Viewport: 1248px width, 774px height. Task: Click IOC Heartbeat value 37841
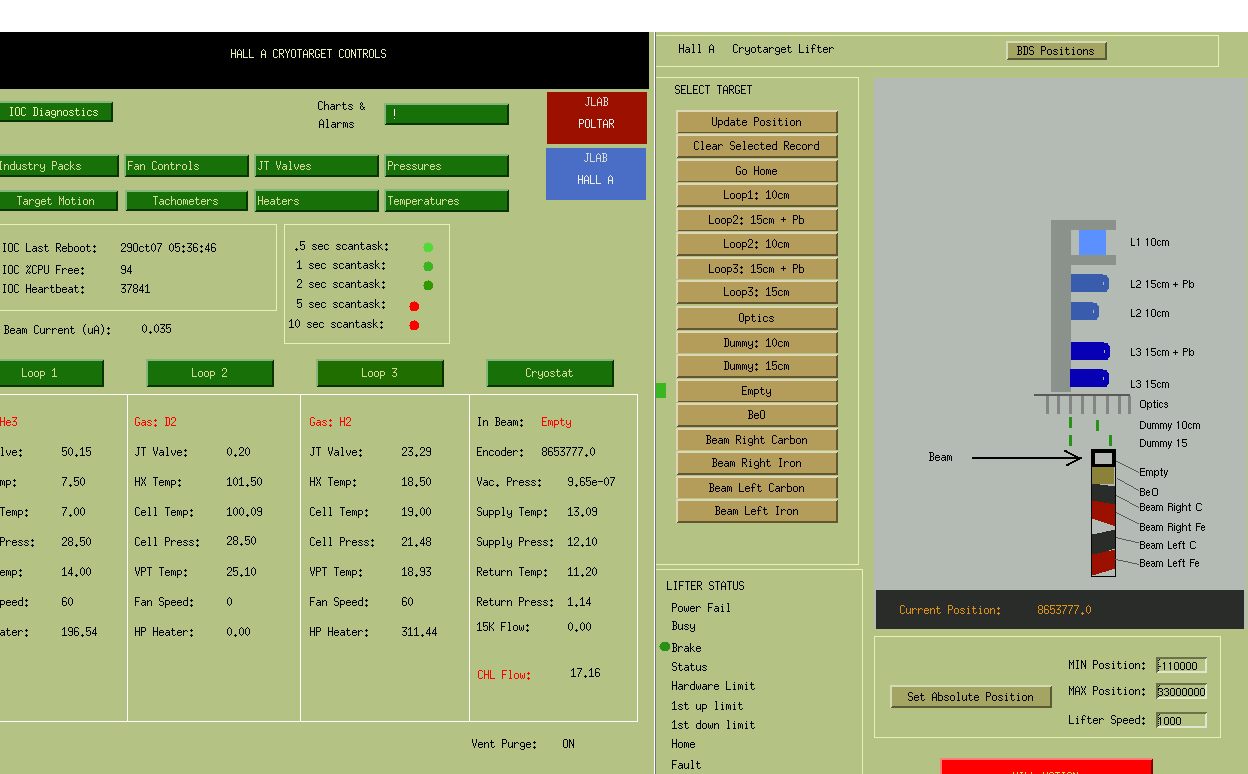click(x=135, y=289)
